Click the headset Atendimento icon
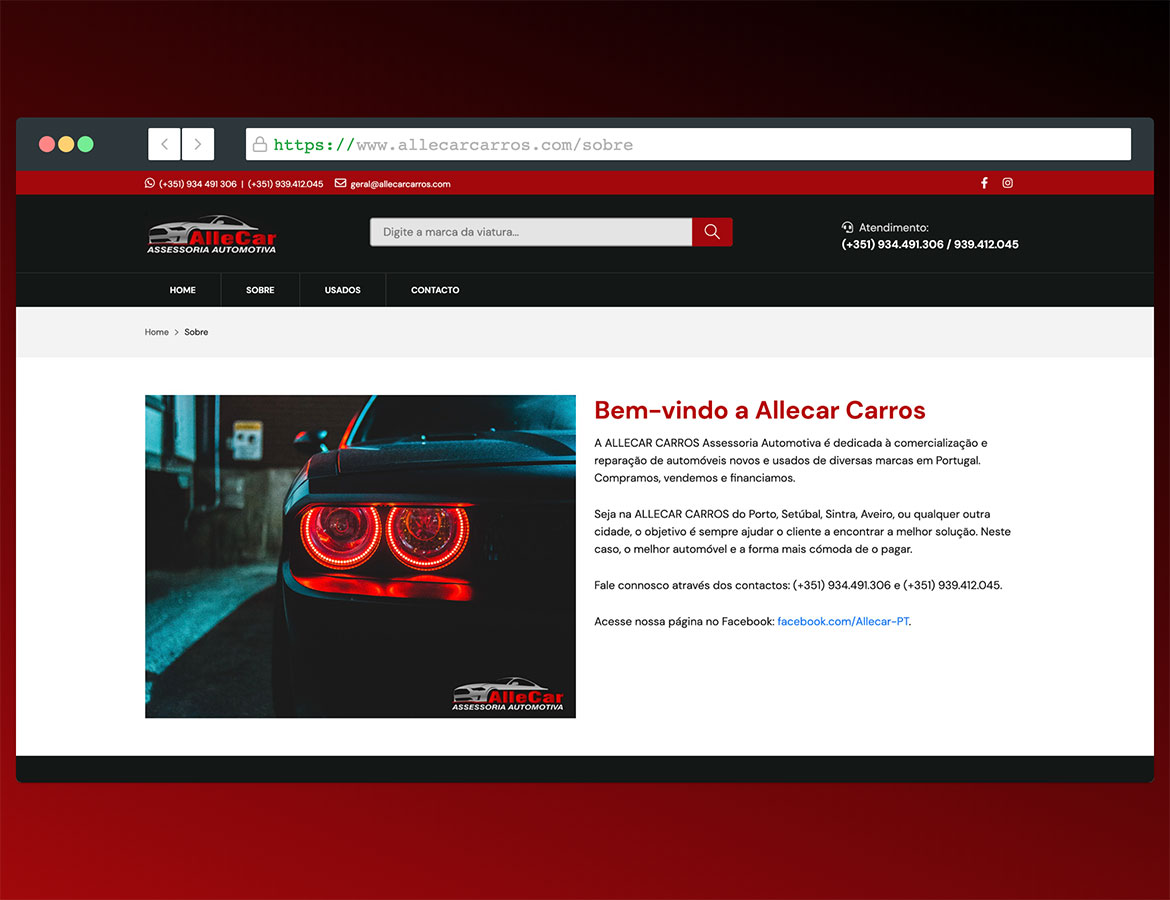1170x900 pixels. coord(848,227)
